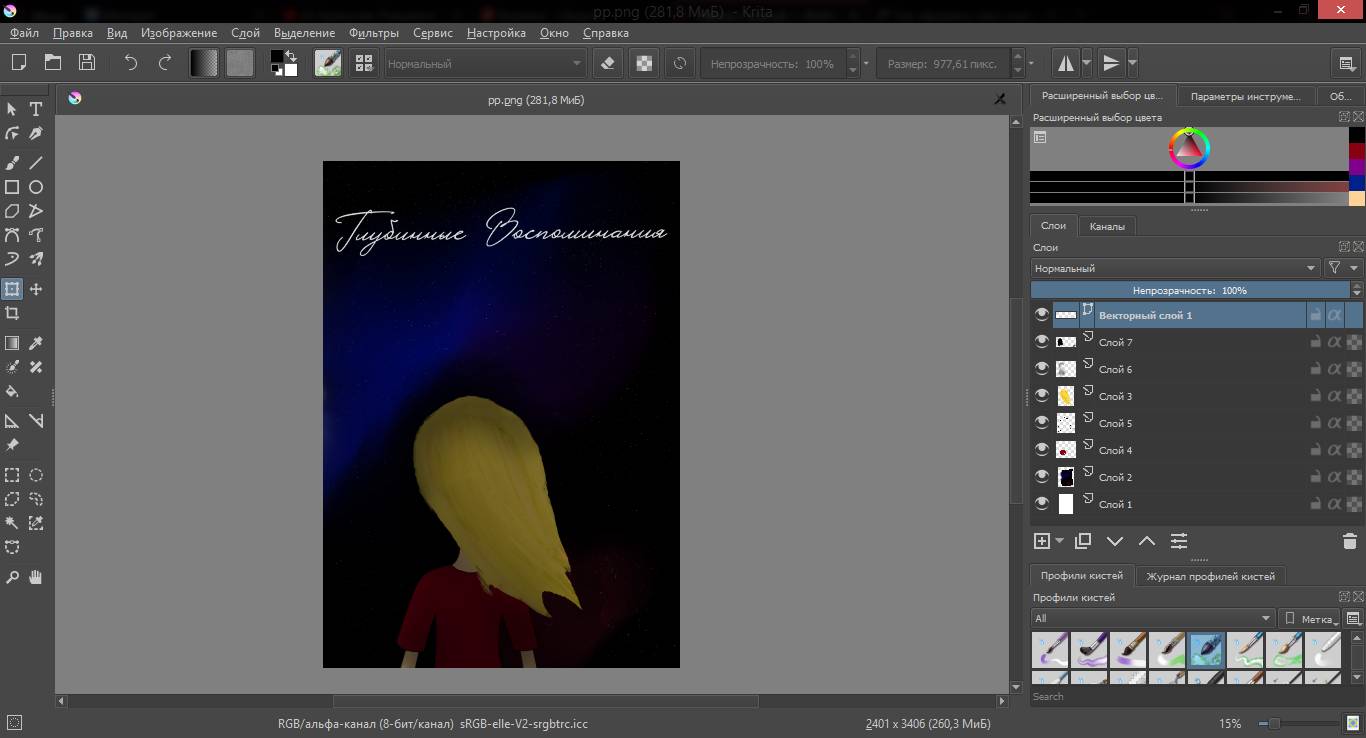Hide layer Слой 7

1042,342
